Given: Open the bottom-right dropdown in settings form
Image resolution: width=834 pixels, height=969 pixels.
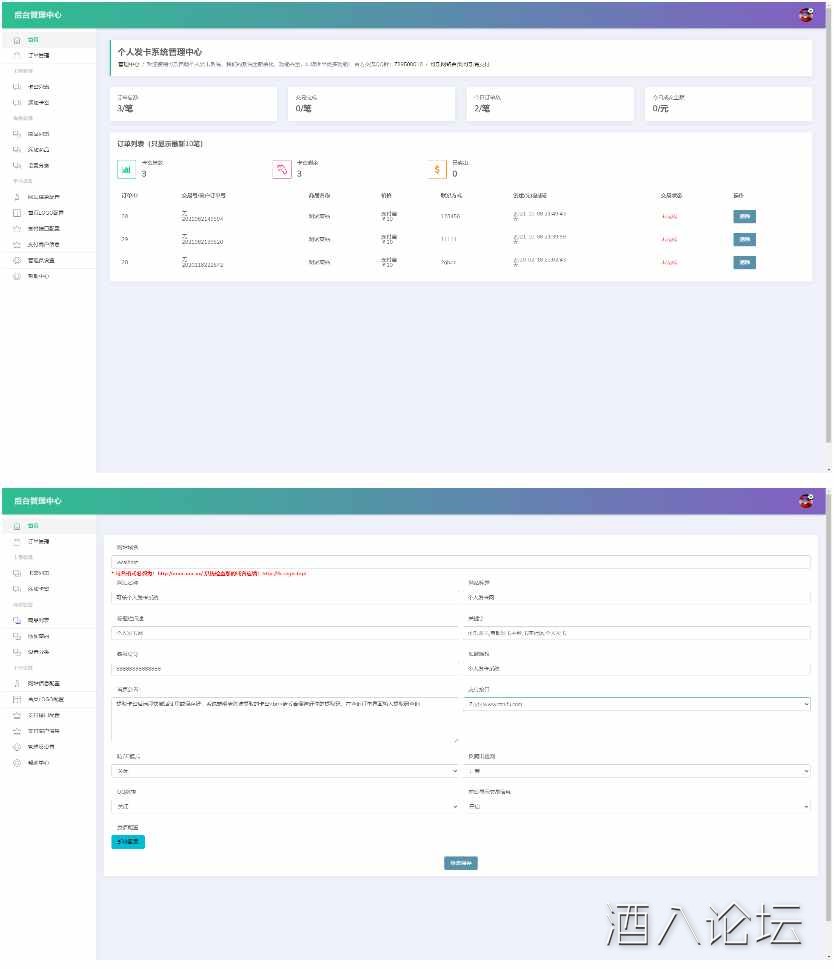Looking at the screenshot, I should point(638,806).
